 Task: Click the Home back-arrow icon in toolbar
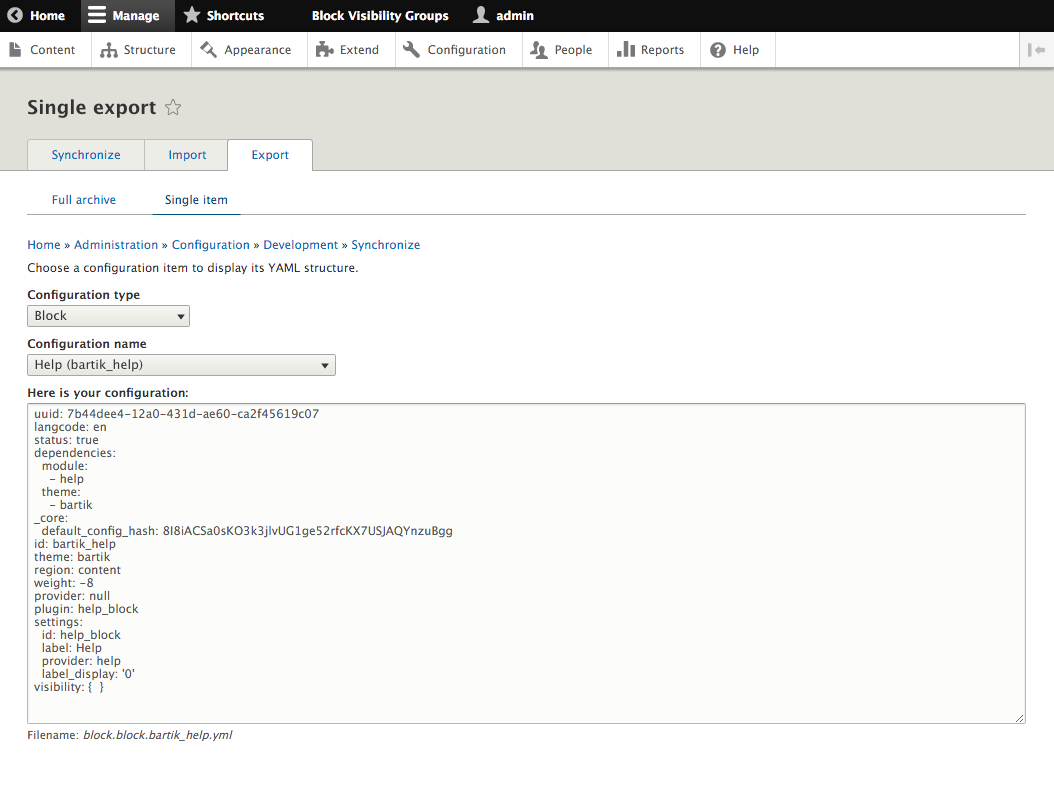coord(15,16)
